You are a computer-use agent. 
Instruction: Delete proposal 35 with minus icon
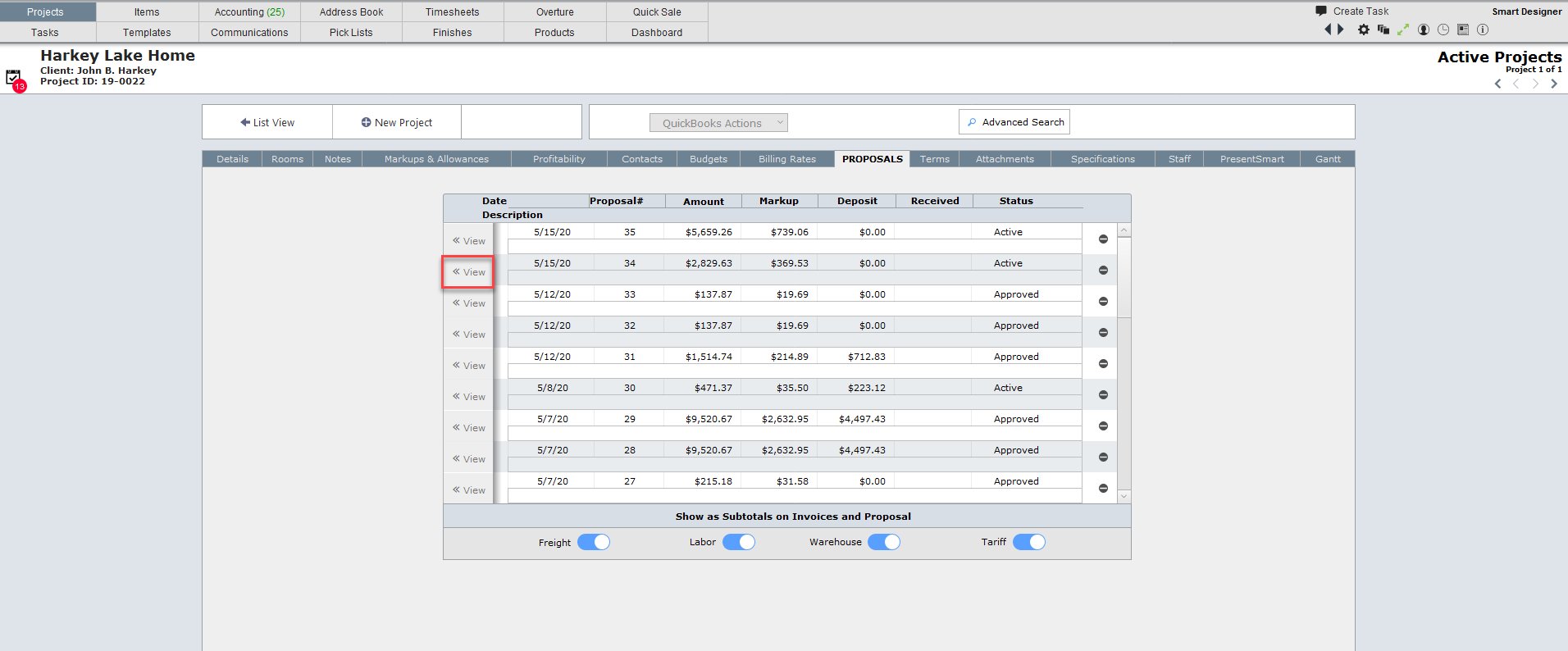[x=1103, y=239]
